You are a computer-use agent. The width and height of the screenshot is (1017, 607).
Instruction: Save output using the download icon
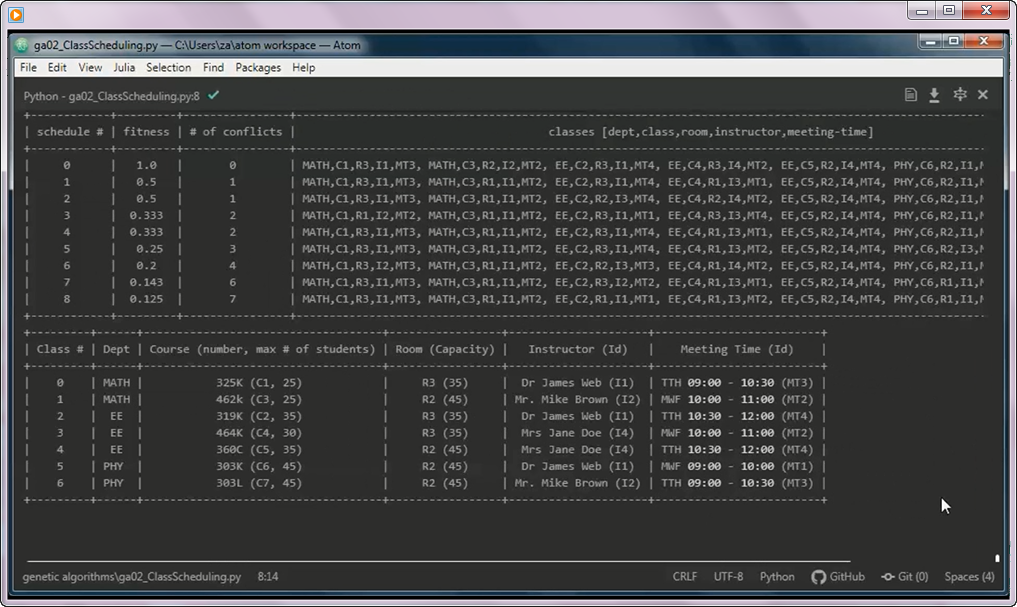(x=936, y=94)
